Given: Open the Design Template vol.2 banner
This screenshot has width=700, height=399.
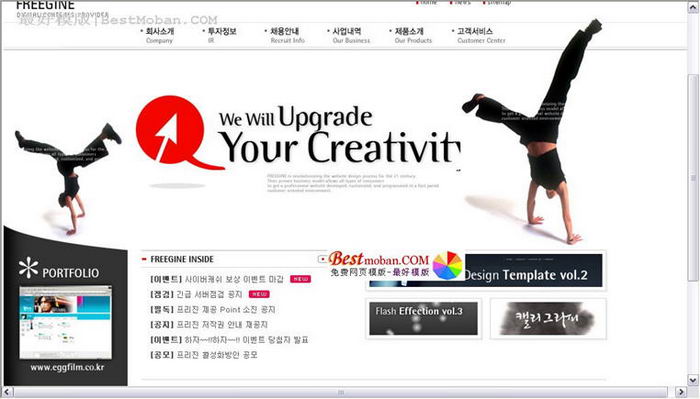Looking at the screenshot, I should click(486, 271).
